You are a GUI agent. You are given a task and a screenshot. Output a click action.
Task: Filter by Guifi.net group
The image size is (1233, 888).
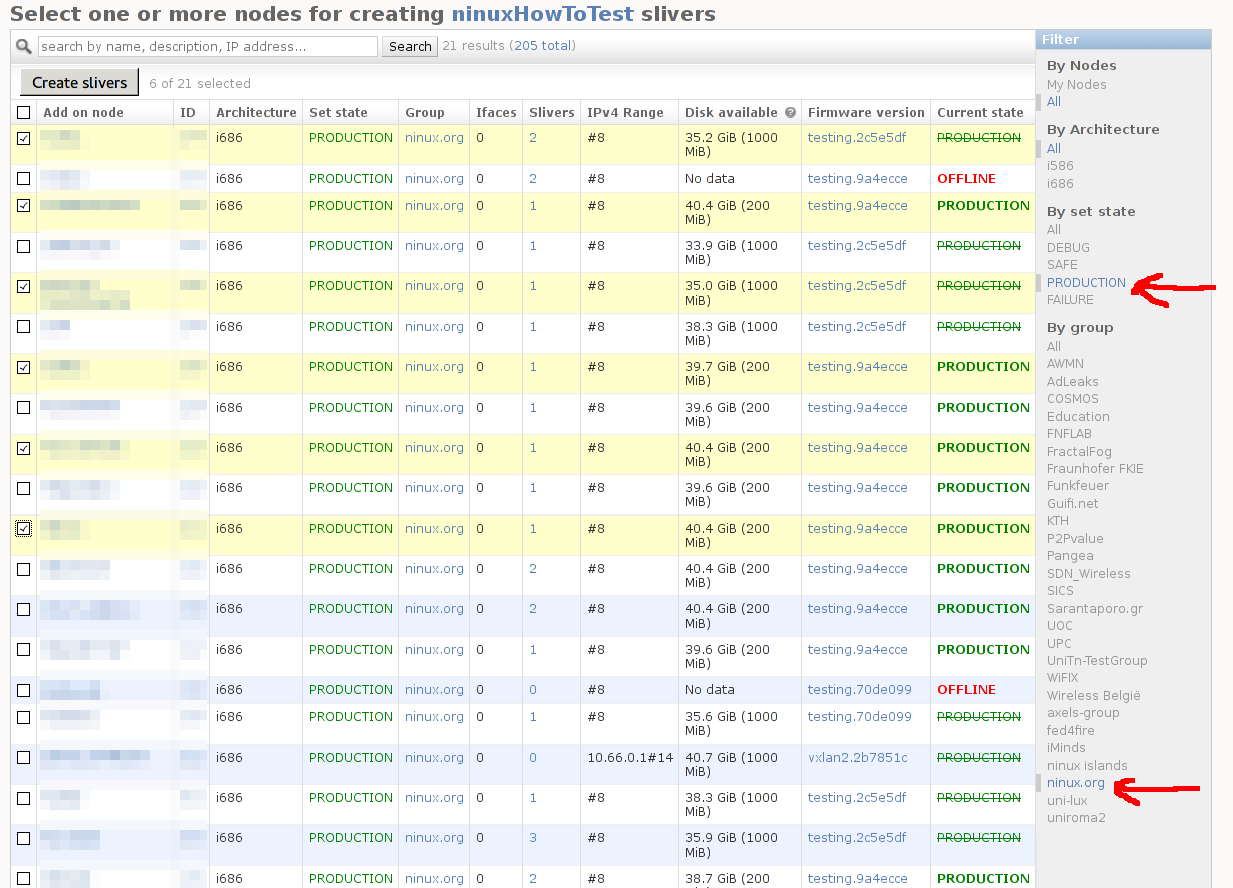[x=1072, y=503]
